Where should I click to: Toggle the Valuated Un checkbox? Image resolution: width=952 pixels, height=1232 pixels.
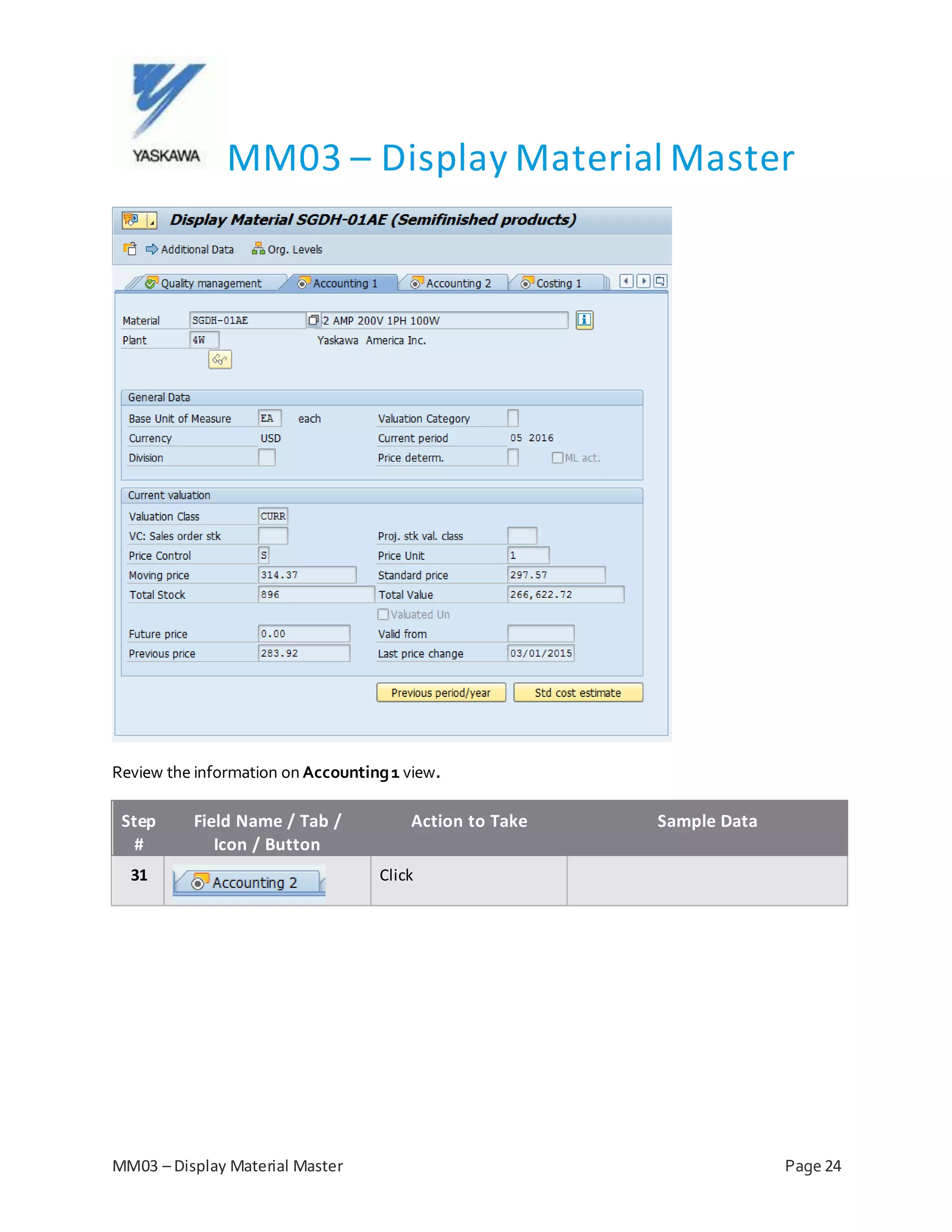[x=383, y=614]
